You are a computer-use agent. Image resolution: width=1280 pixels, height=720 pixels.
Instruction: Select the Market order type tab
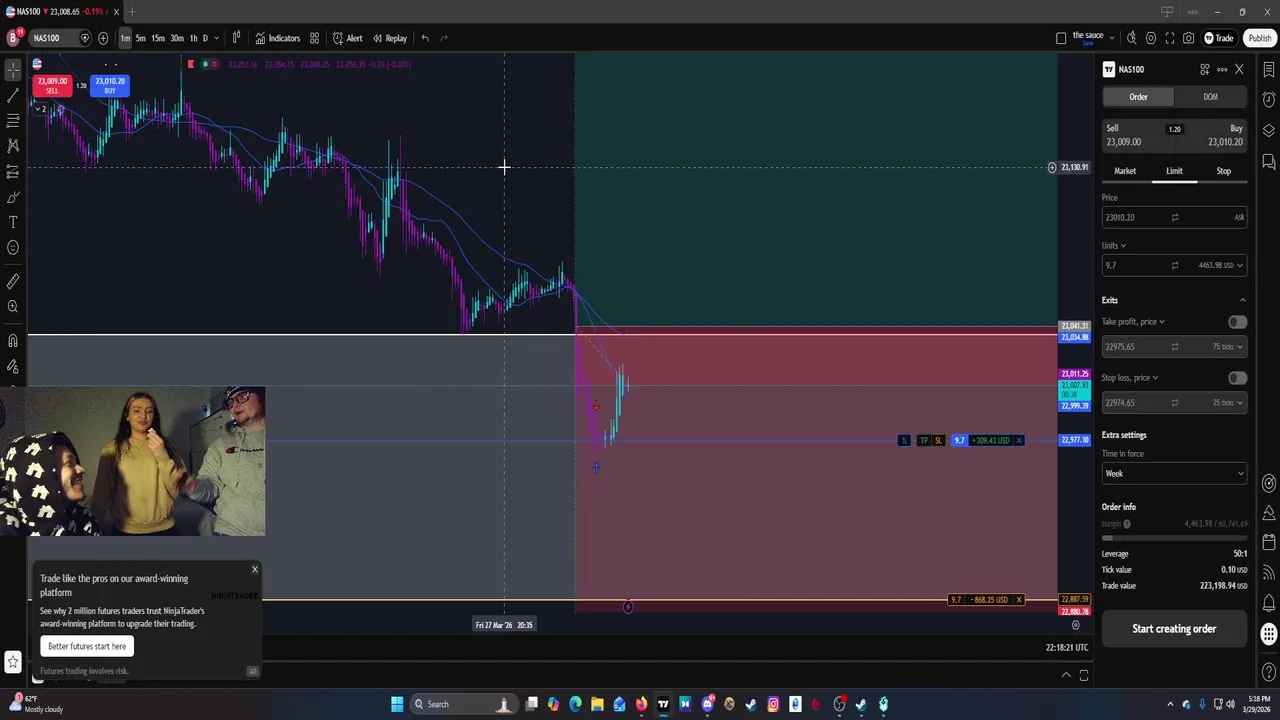click(x=1125, y=171)
